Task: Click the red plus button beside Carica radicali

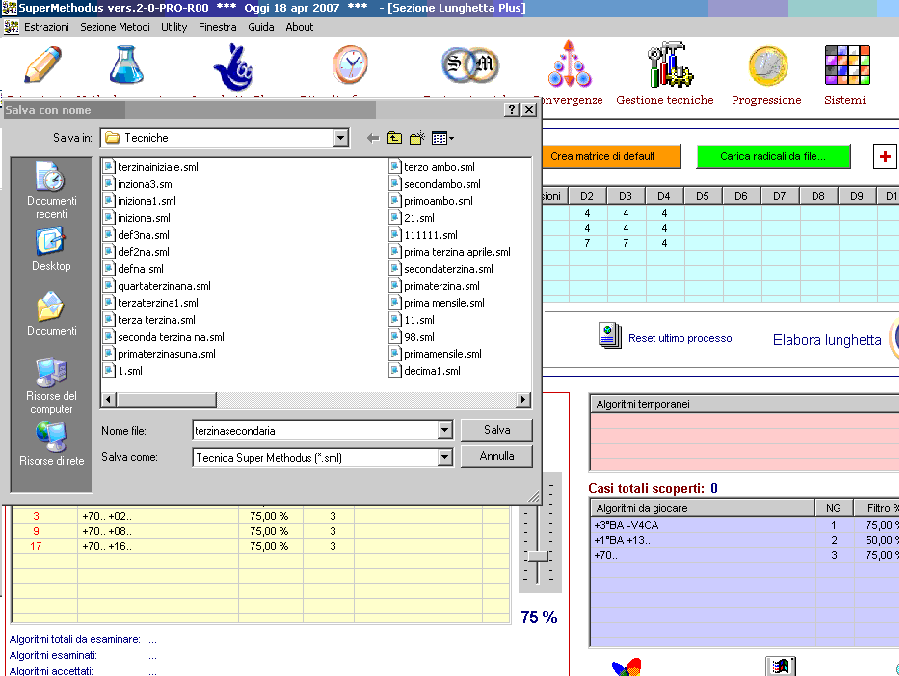Action: [x=885, y=157]
